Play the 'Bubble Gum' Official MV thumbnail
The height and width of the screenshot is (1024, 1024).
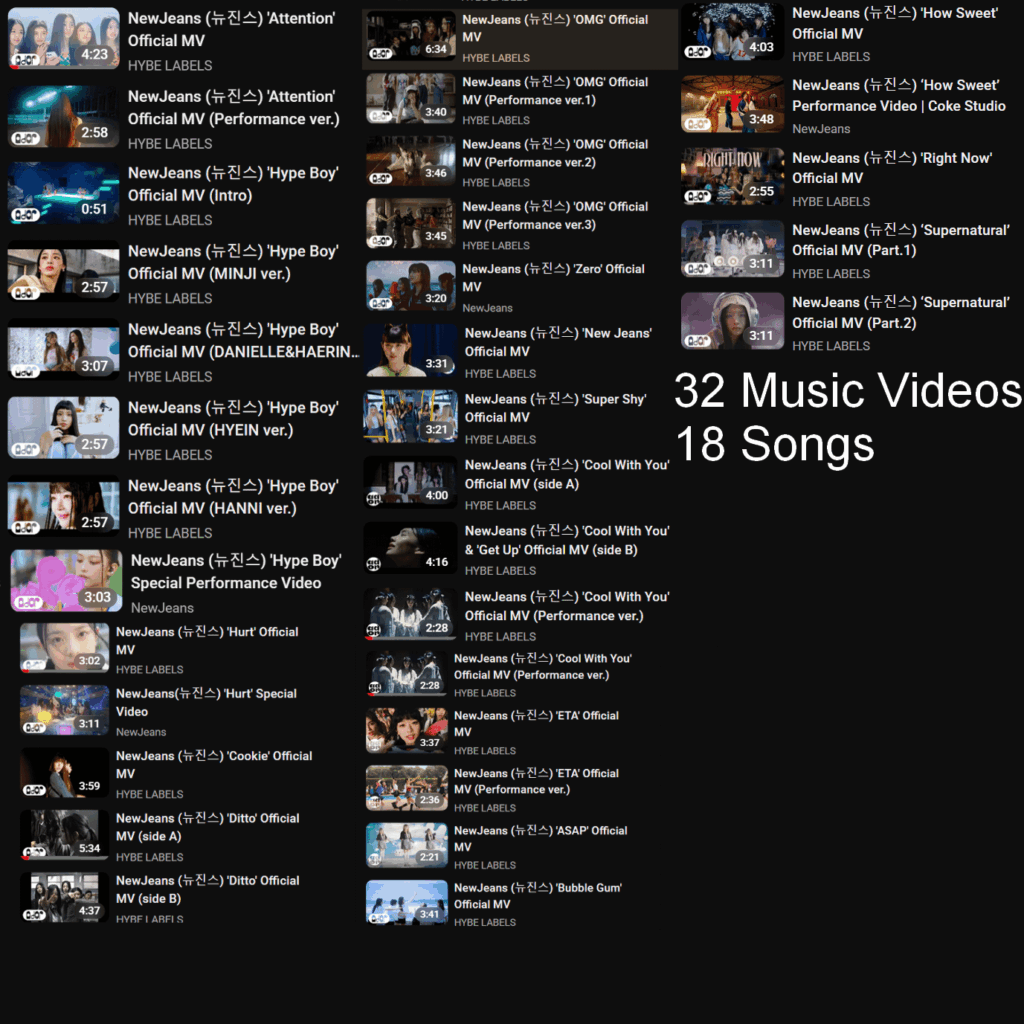pos(407,903)
